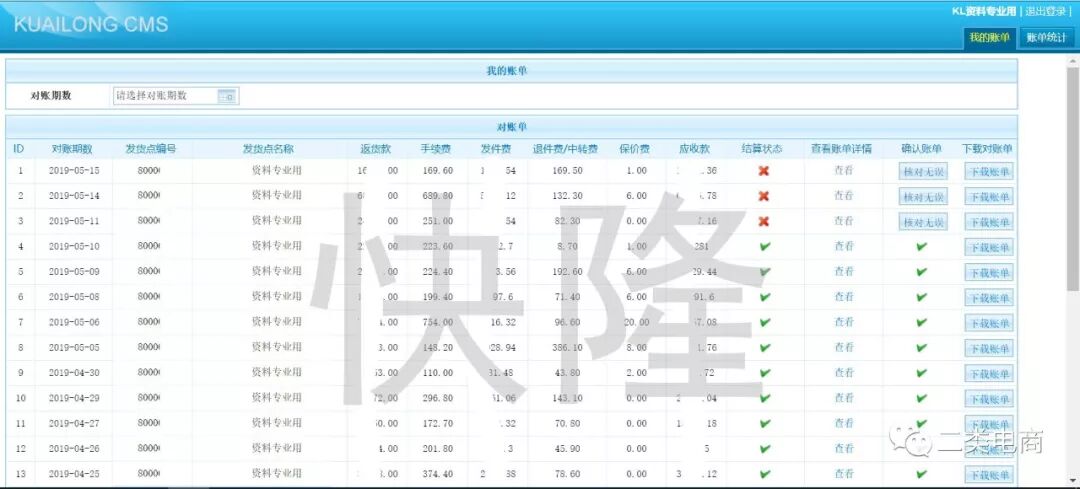The width and height of the screenshot is (1080, 489).
Task: Click 确认账单 green check in 2019-05-06 row
Action: (922, 322)
